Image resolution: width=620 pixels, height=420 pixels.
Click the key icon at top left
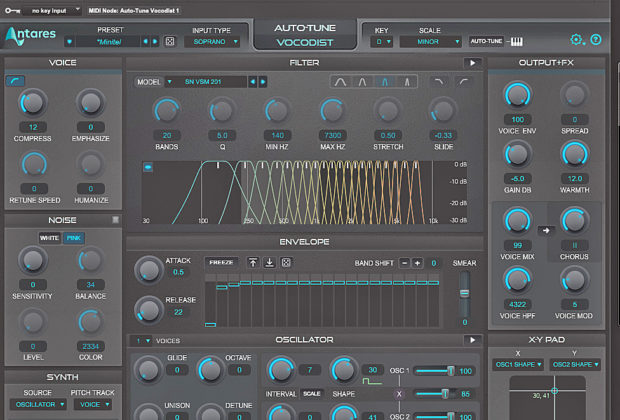[x=13, y=10]
